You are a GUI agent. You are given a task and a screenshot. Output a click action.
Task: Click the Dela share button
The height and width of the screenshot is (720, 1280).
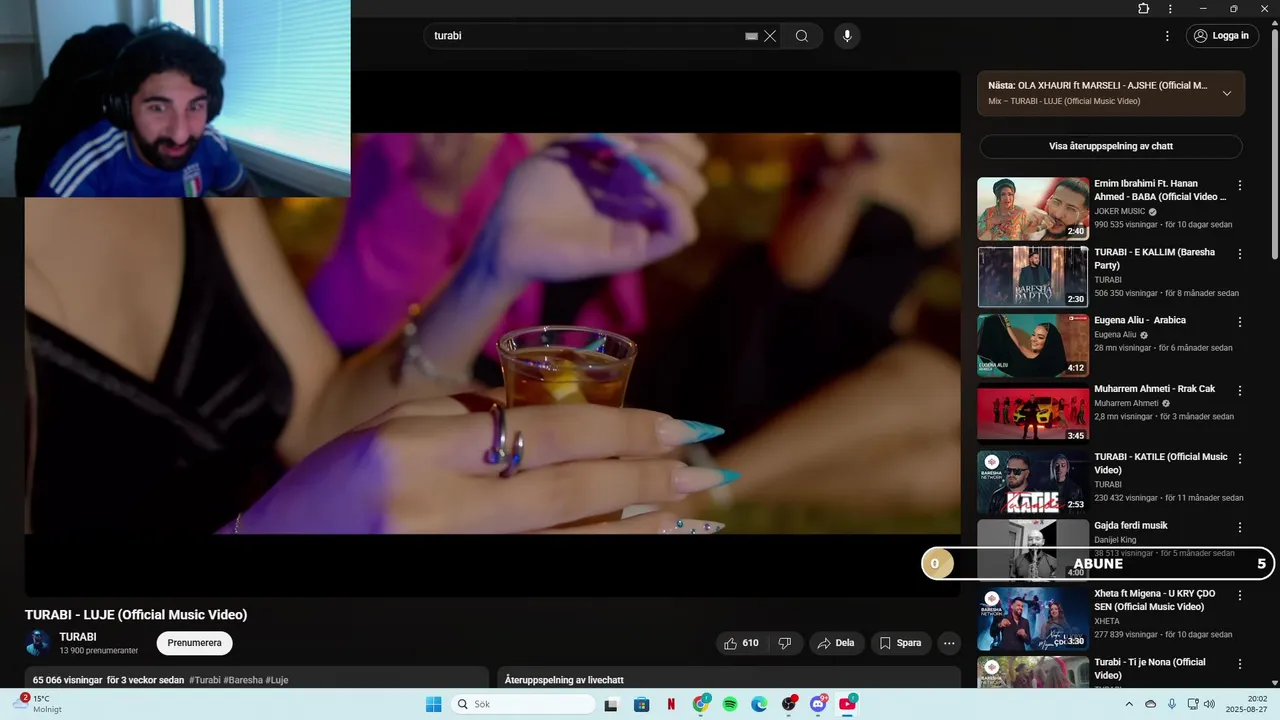coord(836,643)
